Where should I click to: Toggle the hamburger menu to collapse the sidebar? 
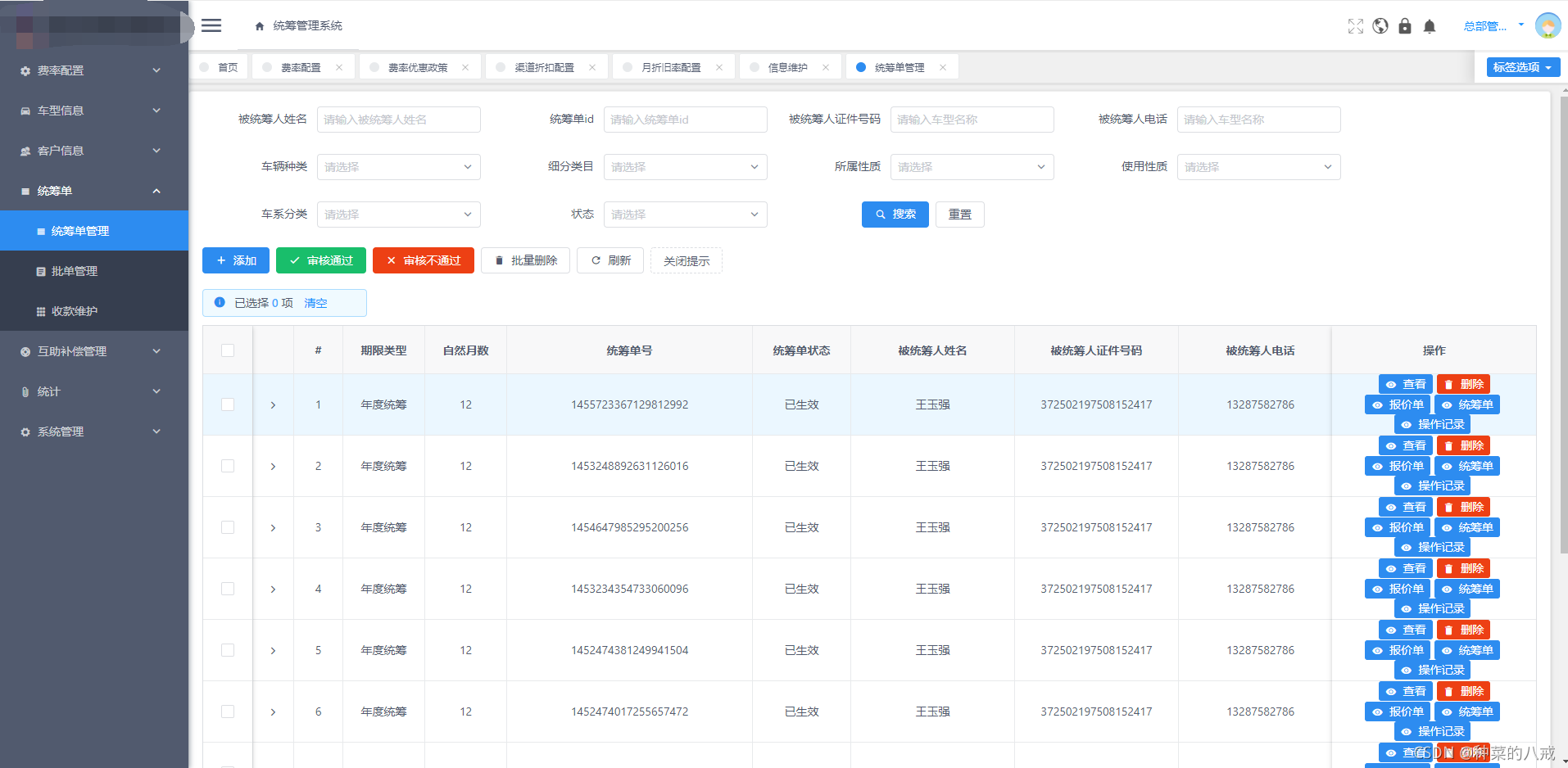point(211,25)
